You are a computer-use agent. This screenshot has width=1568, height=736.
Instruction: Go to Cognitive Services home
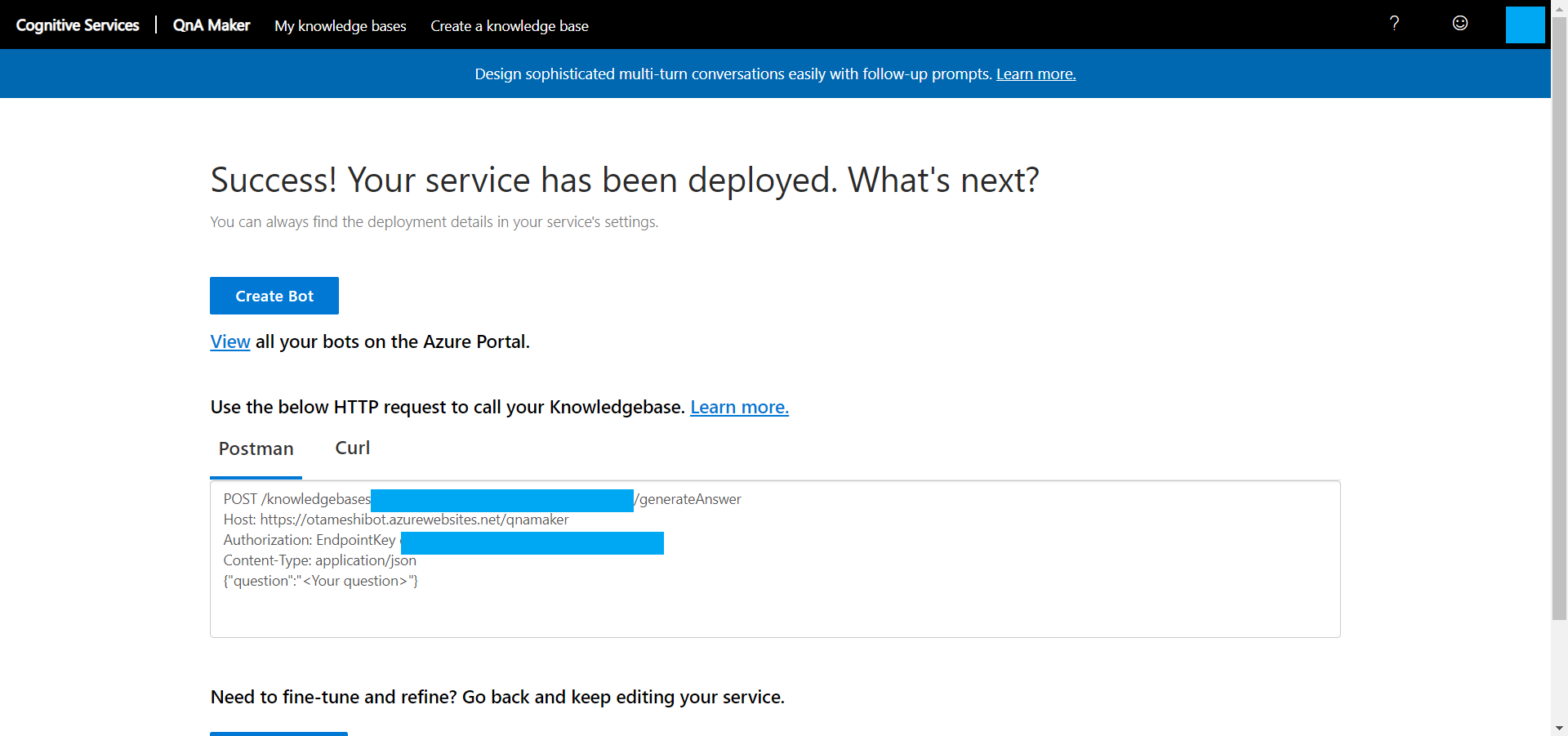click(78, 25)
